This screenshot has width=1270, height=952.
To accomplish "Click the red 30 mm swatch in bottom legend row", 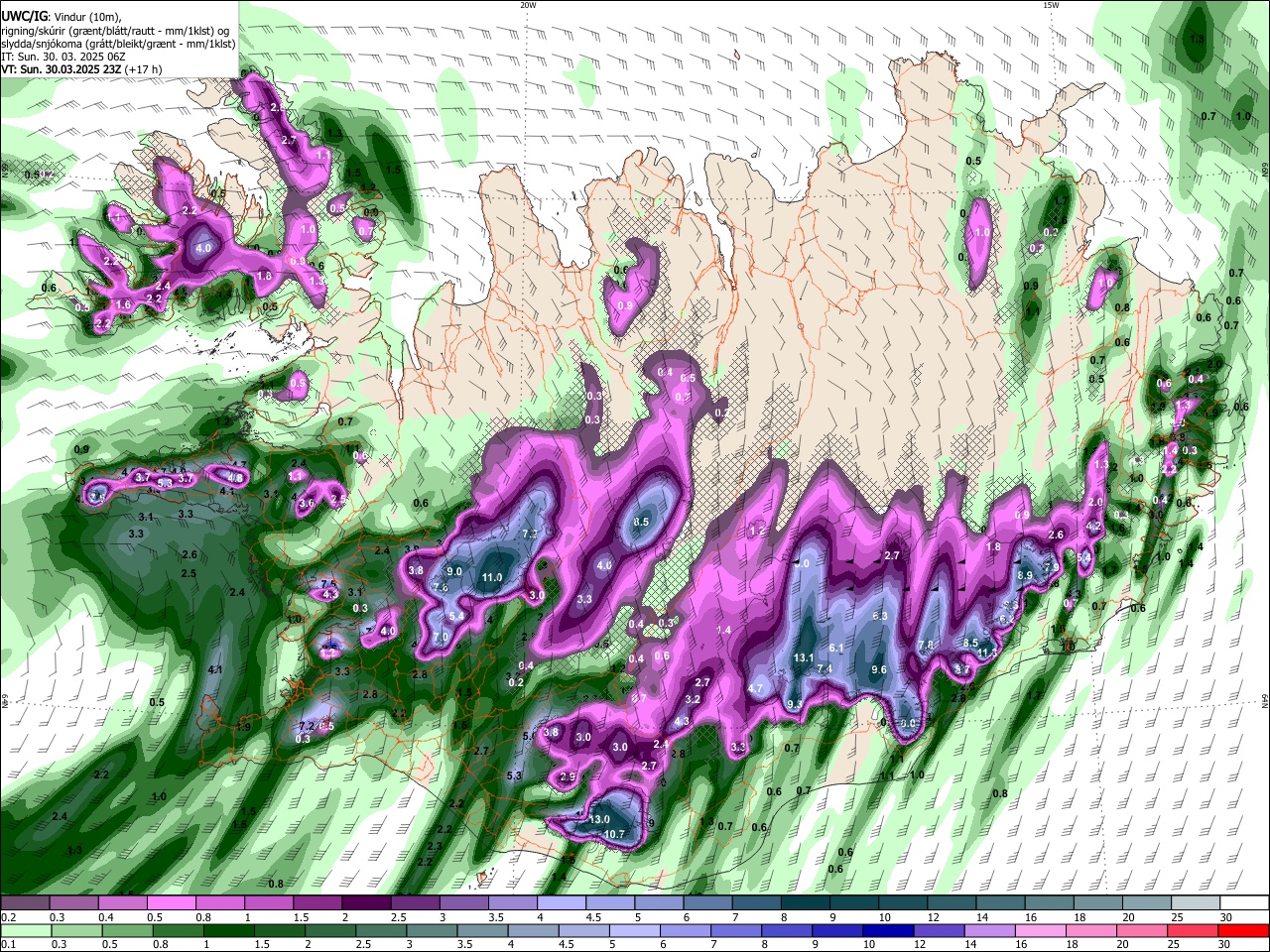I will [x=1242, y=930].
